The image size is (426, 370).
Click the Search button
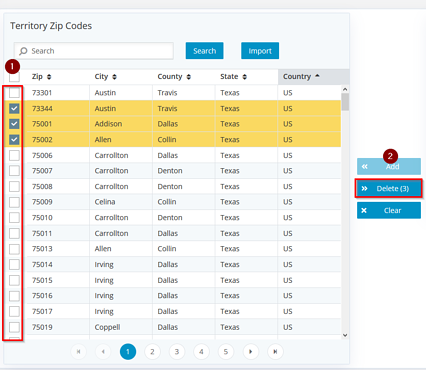coord(204,51)
